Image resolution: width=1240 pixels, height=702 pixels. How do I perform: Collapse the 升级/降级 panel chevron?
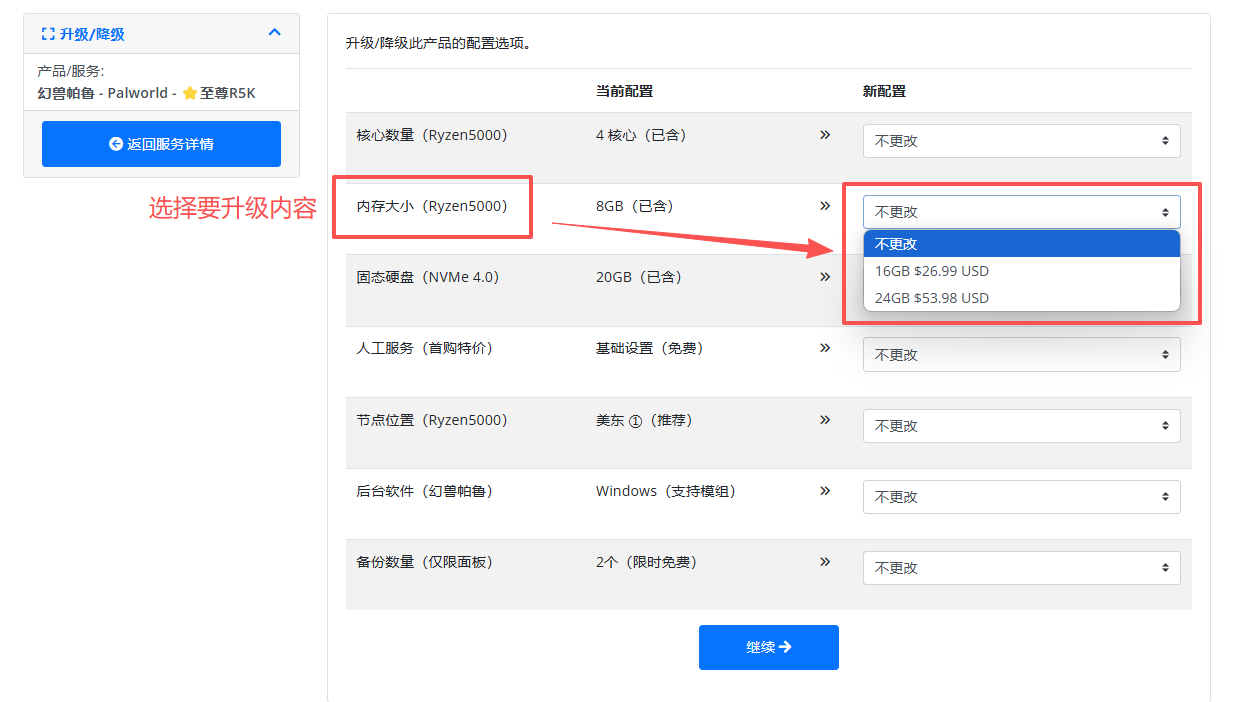275,33
